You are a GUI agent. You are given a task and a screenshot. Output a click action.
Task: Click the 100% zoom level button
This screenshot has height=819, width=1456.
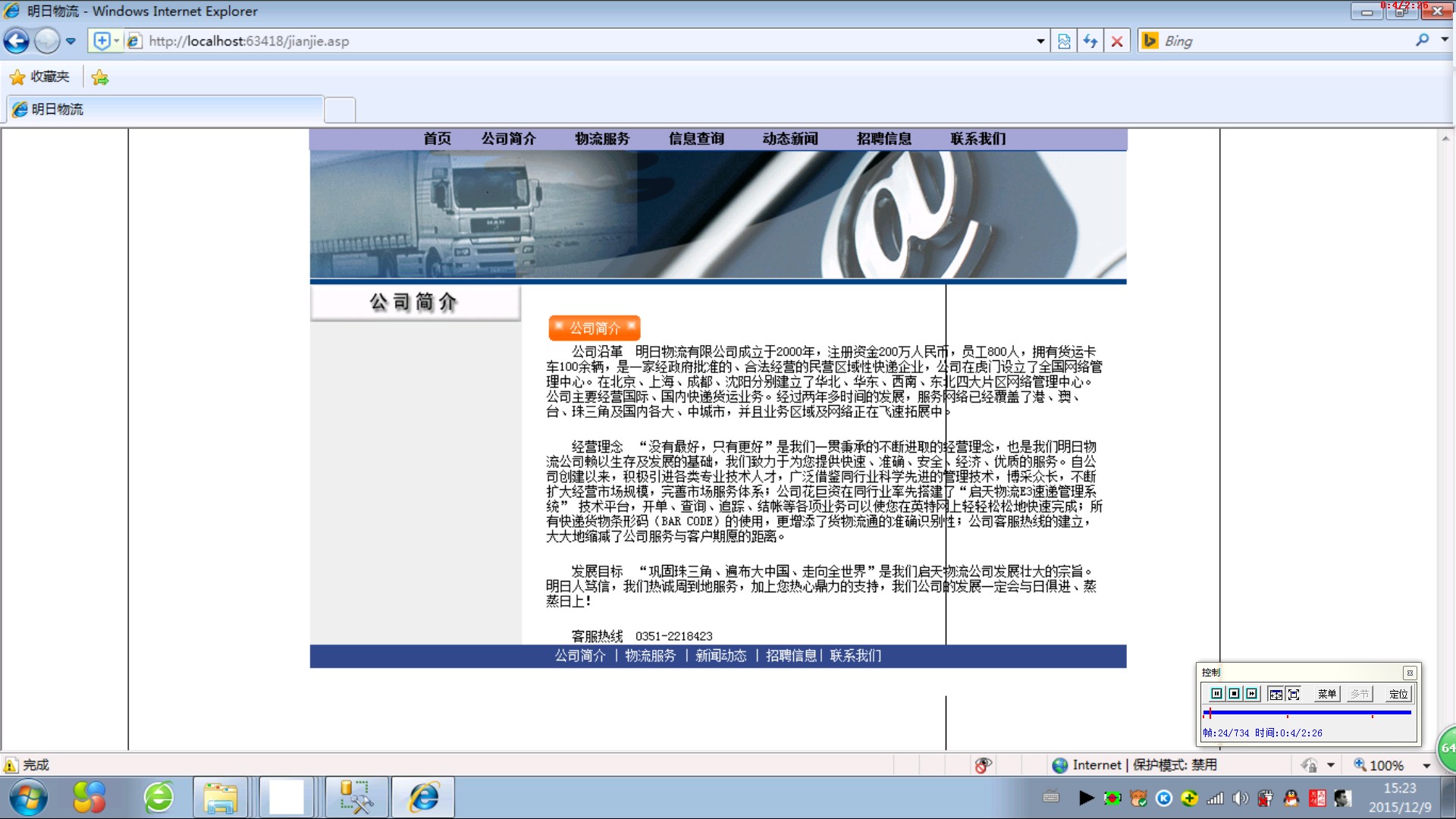[x=1379, y=765]
